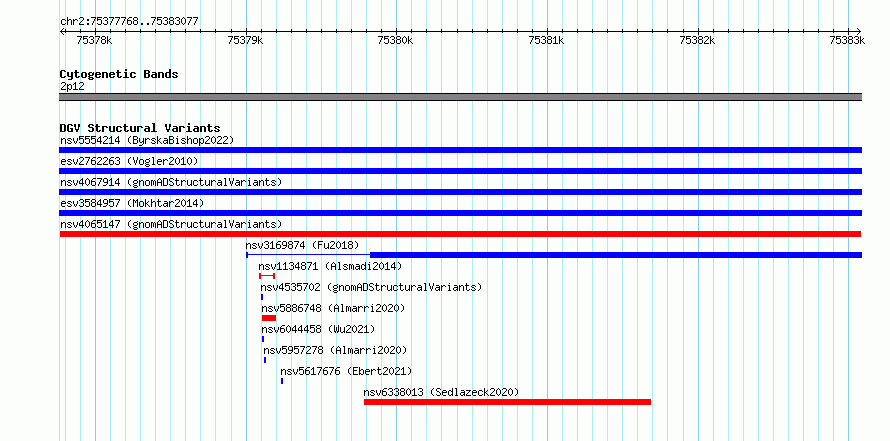This screenshot has height=441, width=890.
Task: Open the nsv6044458 (Wu2021) label
Action: click(318, 329)
